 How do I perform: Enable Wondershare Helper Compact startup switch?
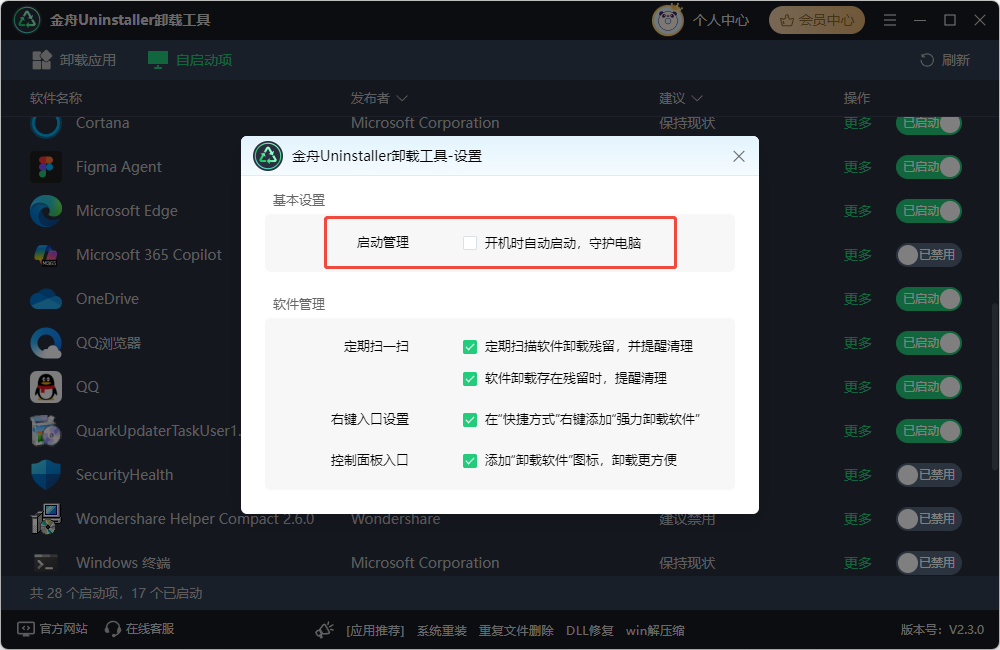coord(929,519)
